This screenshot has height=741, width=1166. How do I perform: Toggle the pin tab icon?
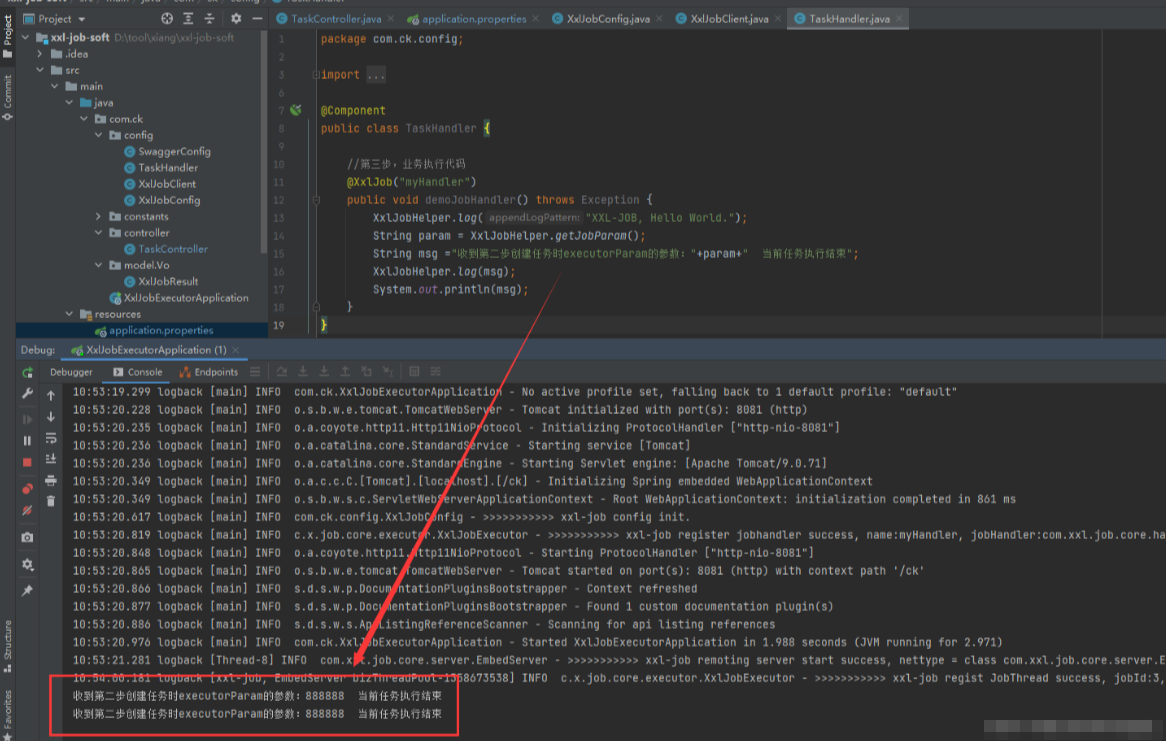[27, 591]
